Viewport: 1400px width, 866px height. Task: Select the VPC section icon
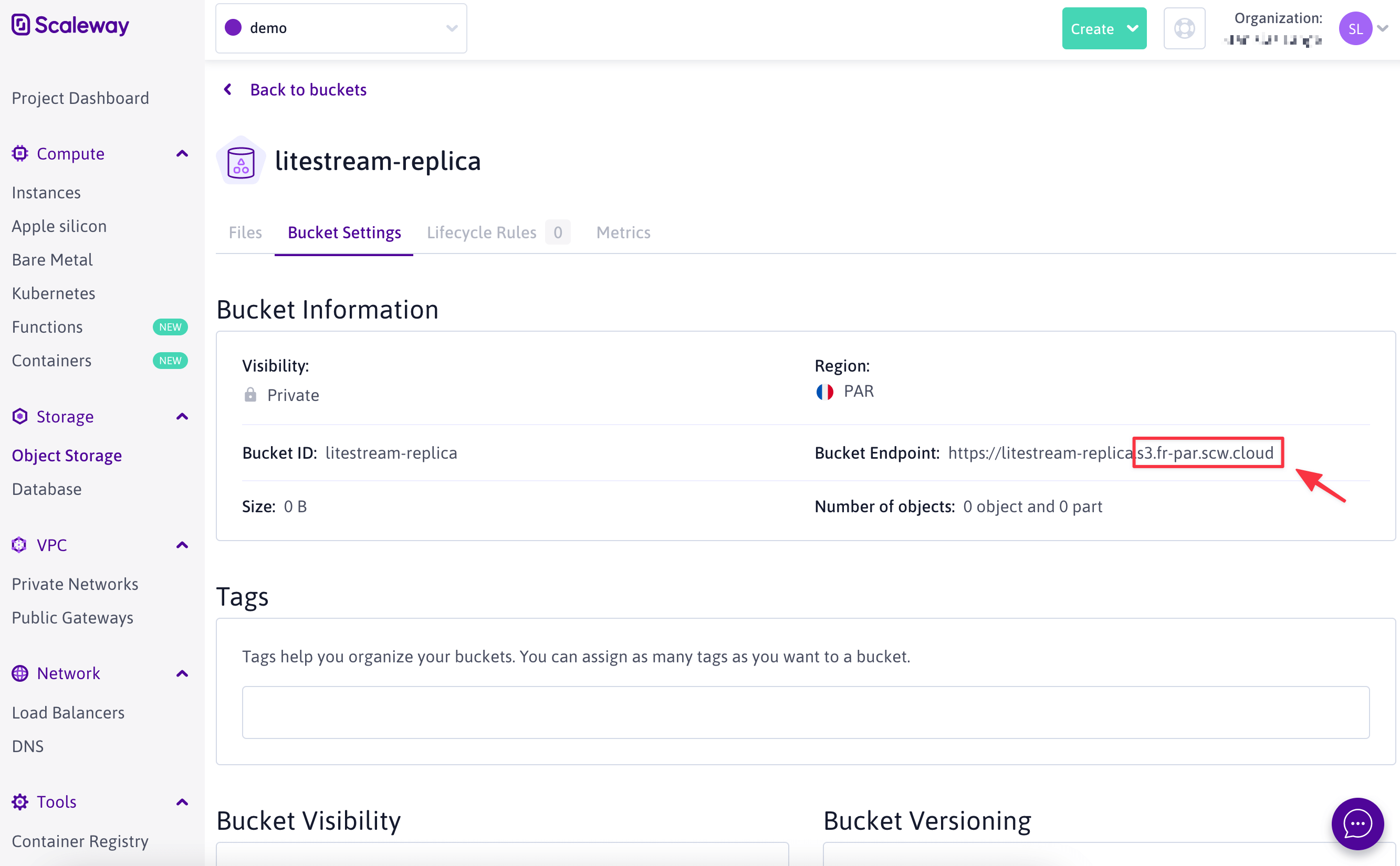(19, 545)
